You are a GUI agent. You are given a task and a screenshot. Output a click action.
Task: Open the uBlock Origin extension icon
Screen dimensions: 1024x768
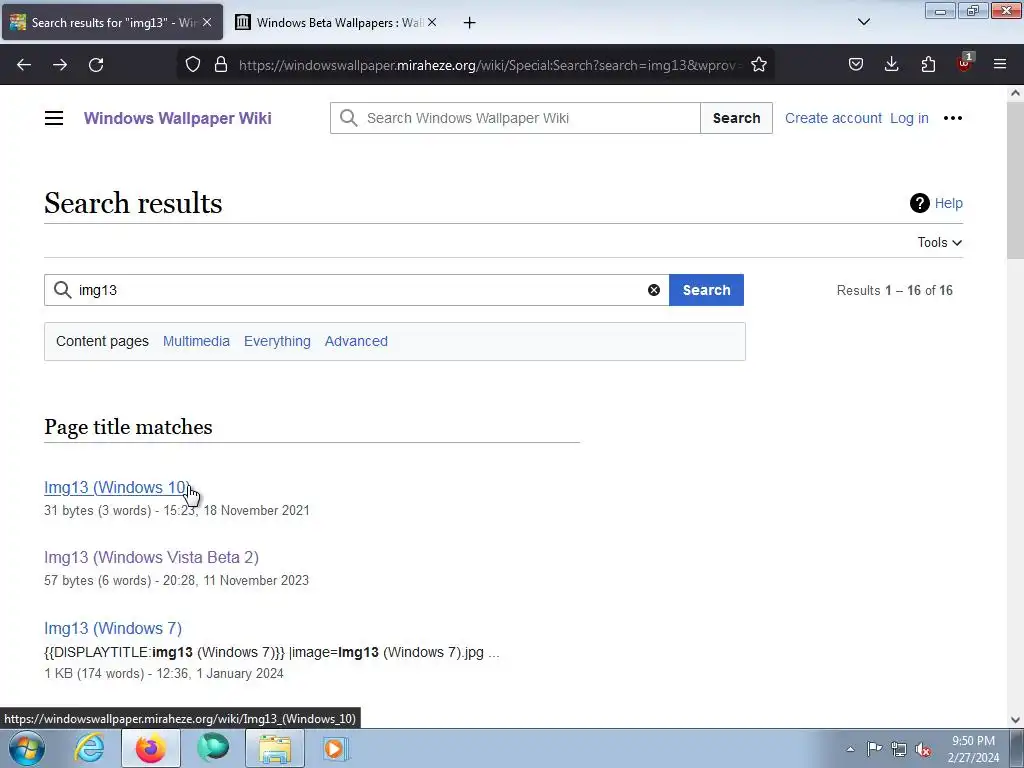click(965, 63)
